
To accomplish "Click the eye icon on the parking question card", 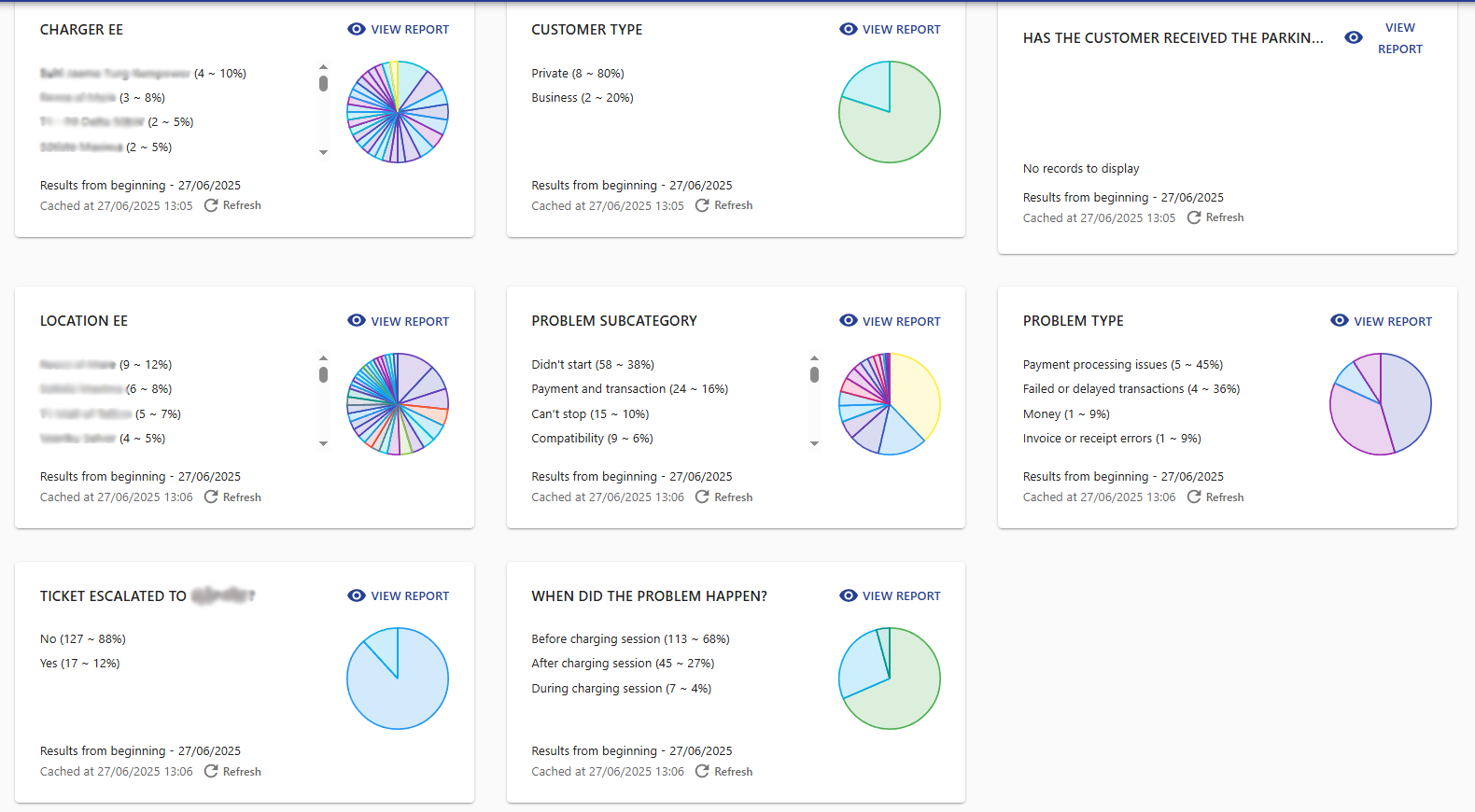I will 1354,37.
